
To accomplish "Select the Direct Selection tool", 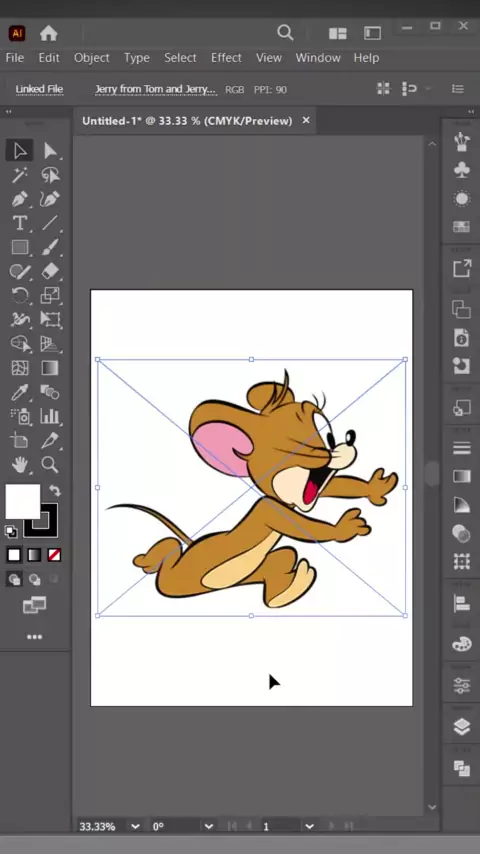I will click(x=50, y=150).
